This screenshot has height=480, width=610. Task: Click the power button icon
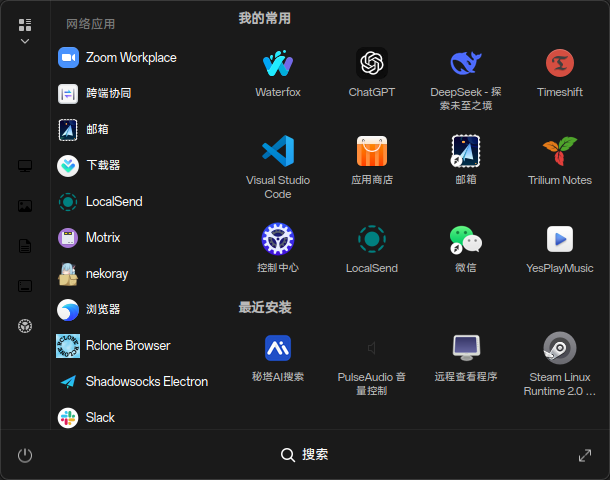click(25, 455)
